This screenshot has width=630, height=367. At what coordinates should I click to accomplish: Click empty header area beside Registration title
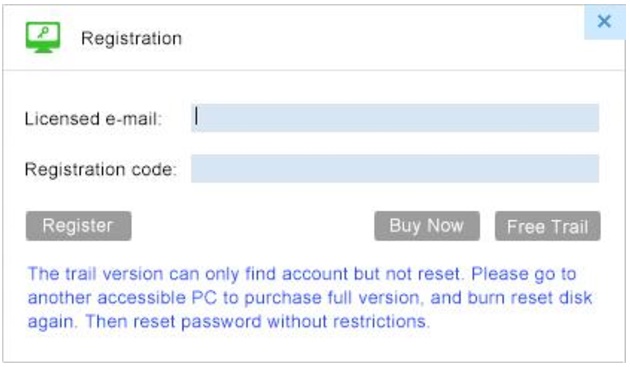[382, 38]
